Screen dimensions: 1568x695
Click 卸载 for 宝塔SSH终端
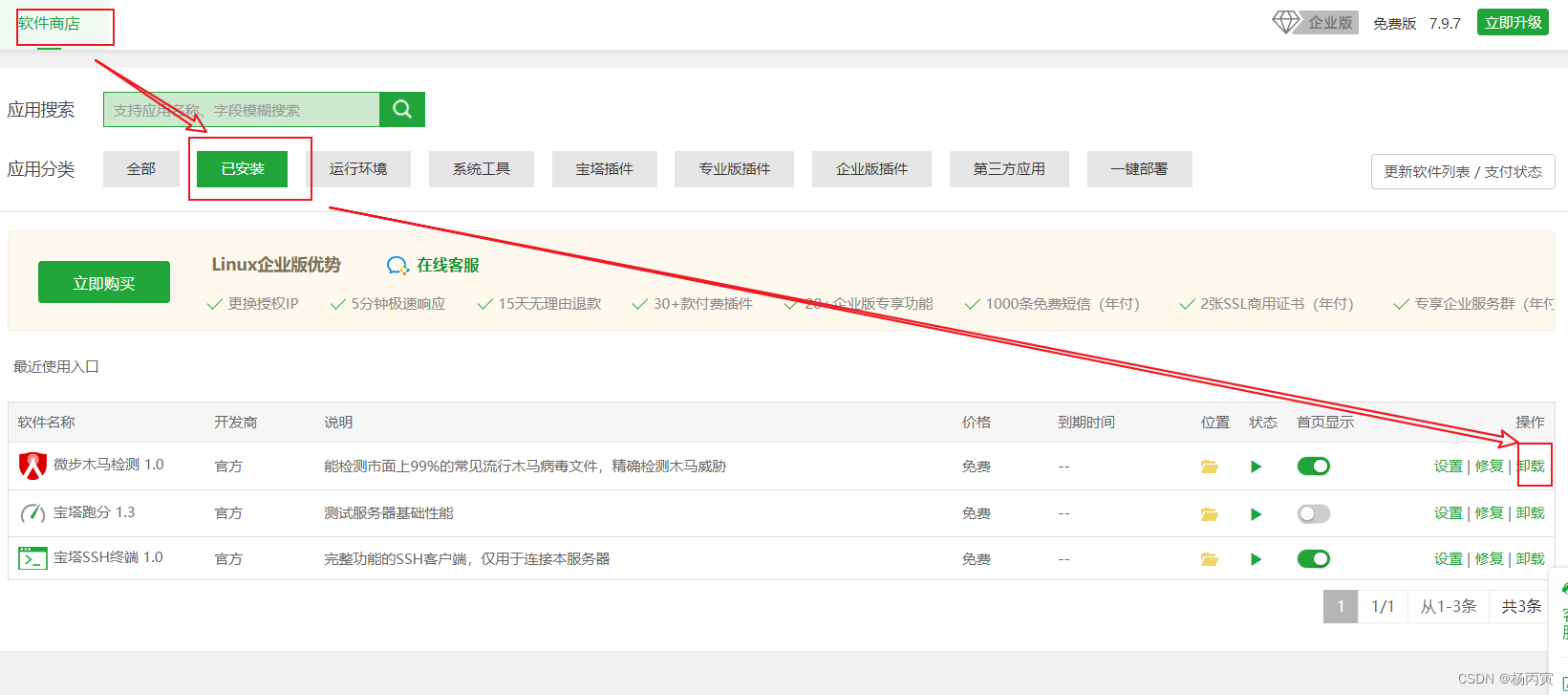(x=1531, y=559)
